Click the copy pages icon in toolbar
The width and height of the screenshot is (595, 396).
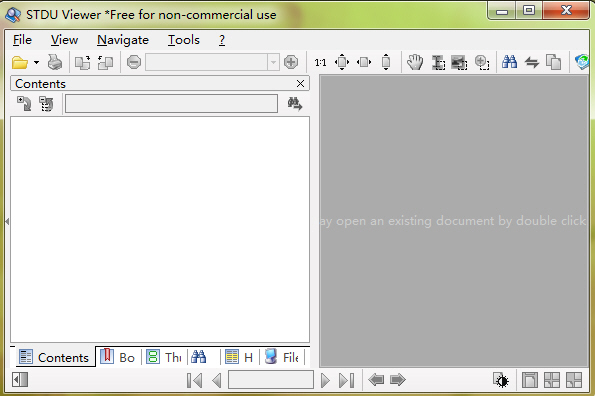[x=553, y=62]
